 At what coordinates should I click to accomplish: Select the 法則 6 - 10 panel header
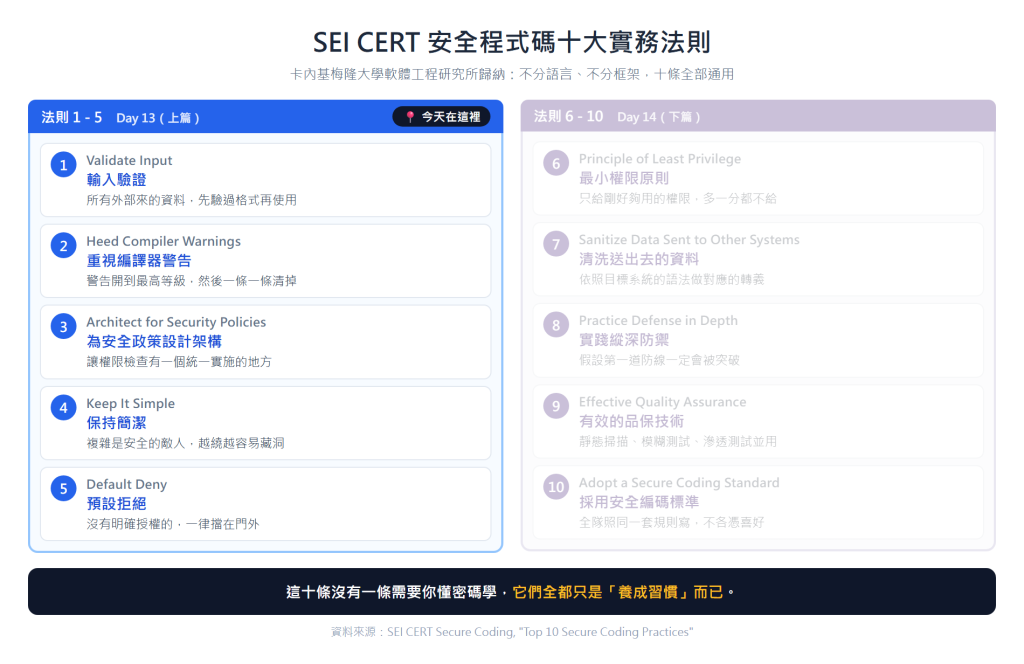pyautogui.click(x=758, y=116)
